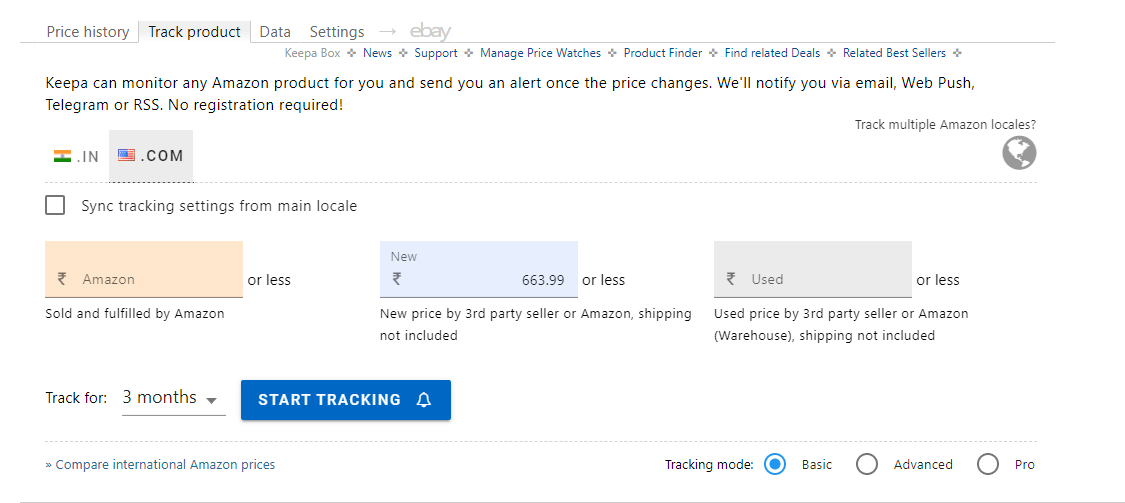Viewport: 1125px width, 503px height.
Task: Click the eBay logo tab
Action: (430, 32)
